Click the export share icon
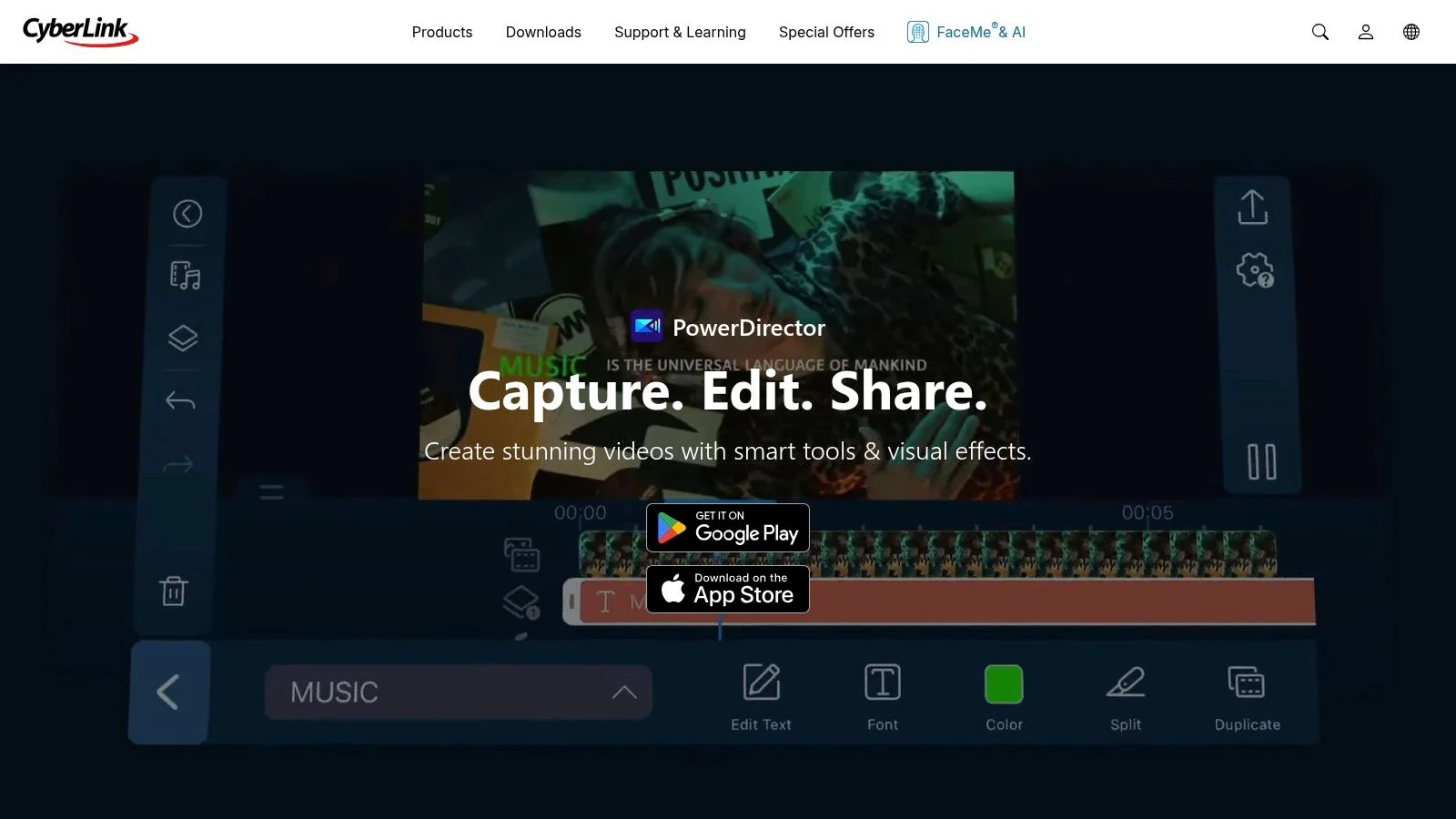The width and height of the screenshot is (1456, 819). pos(1253,207)
